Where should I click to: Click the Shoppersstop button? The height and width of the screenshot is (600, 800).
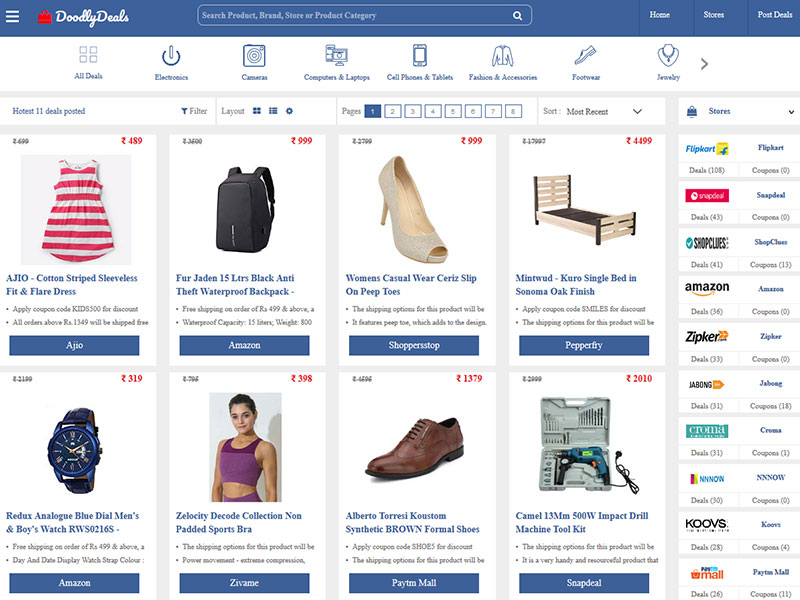point(414,345)
